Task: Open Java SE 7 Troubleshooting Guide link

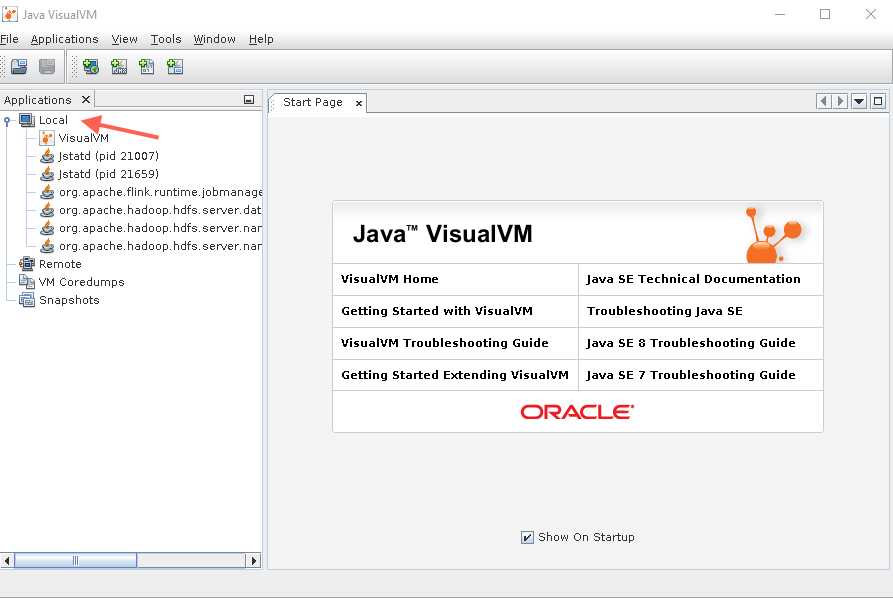Action: point(691,375)
